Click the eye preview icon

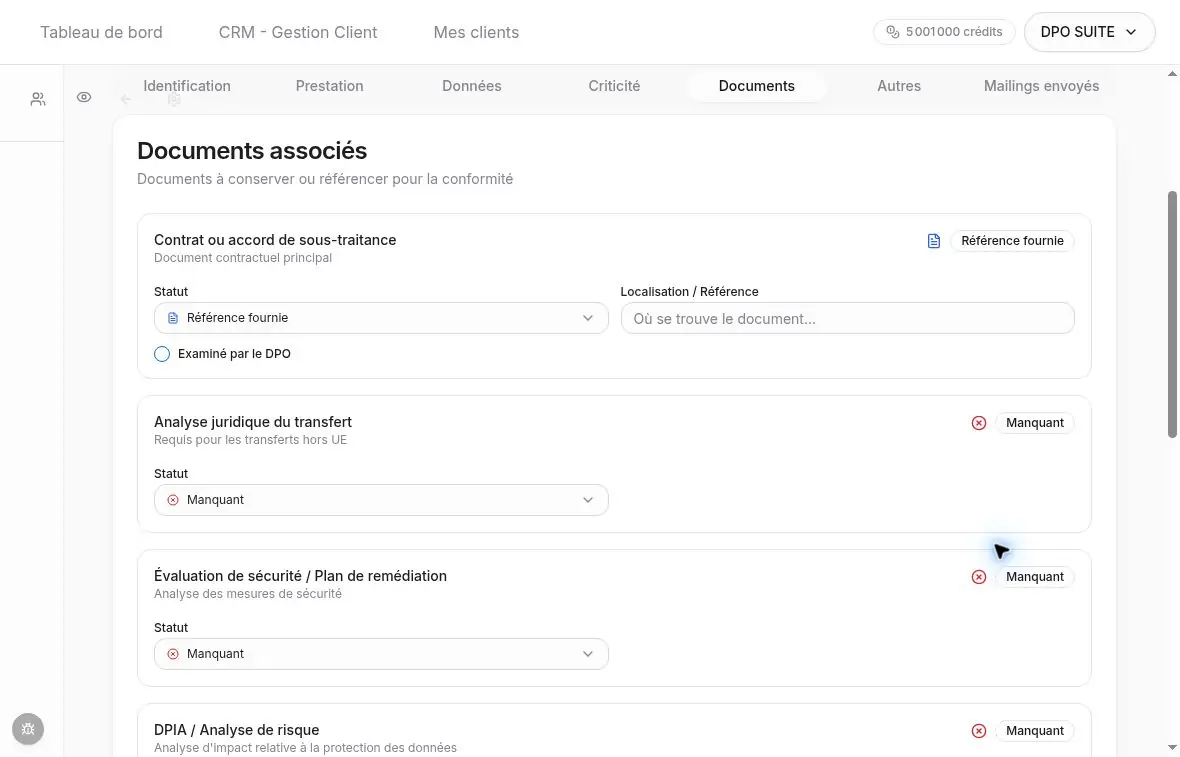[x=84, y=97]
